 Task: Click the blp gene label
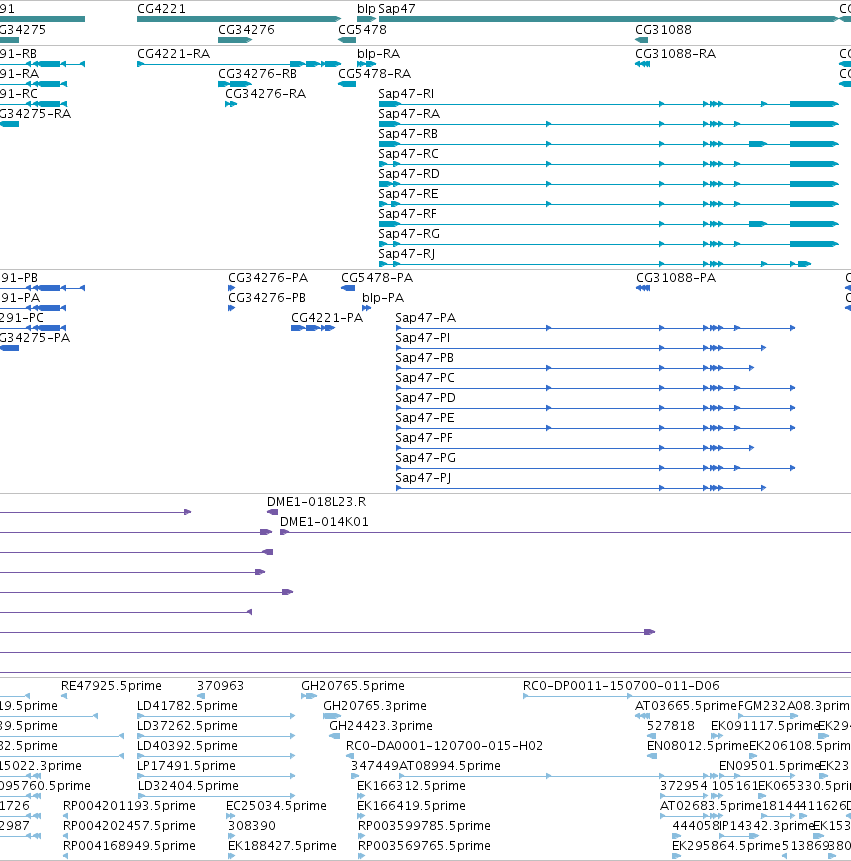(366, 9)
